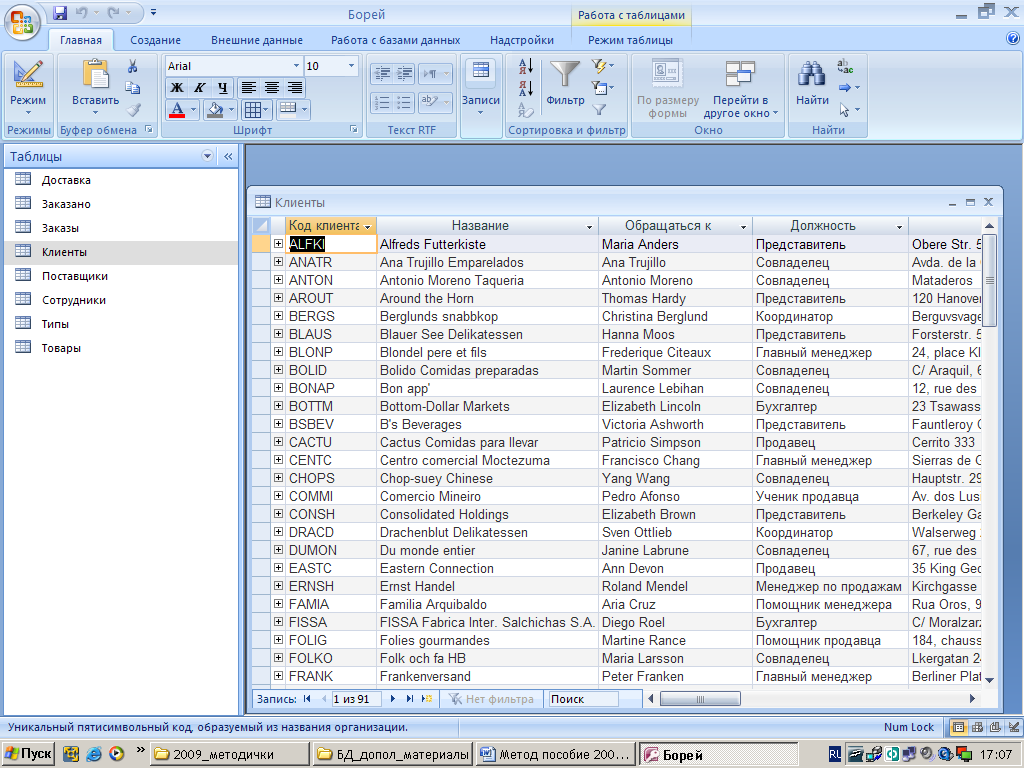Expand the BERGS row subdatasheet
This screenshot has width=1024, height=768.
click(278, 315)
